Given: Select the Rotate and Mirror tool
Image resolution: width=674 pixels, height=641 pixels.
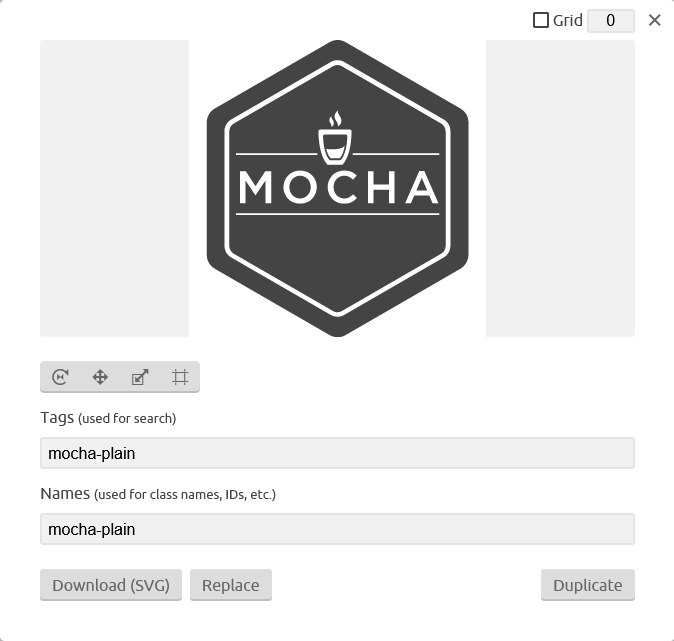Looking at the screenshot, I should tap(60, 377).
